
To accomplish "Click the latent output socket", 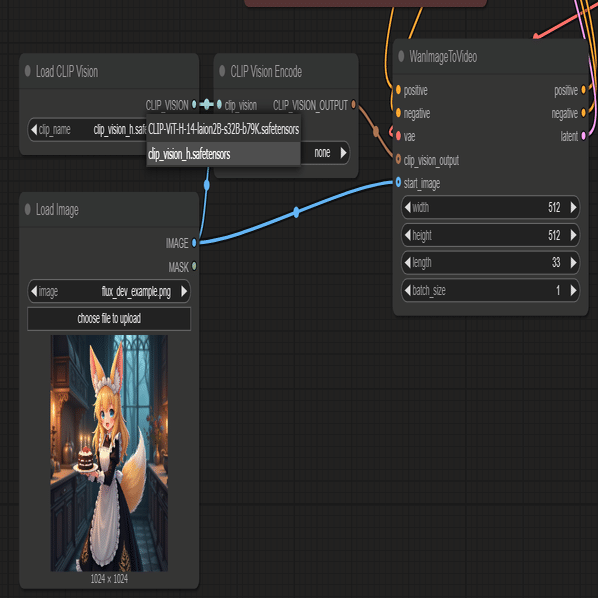I will (x=583, y=136).
